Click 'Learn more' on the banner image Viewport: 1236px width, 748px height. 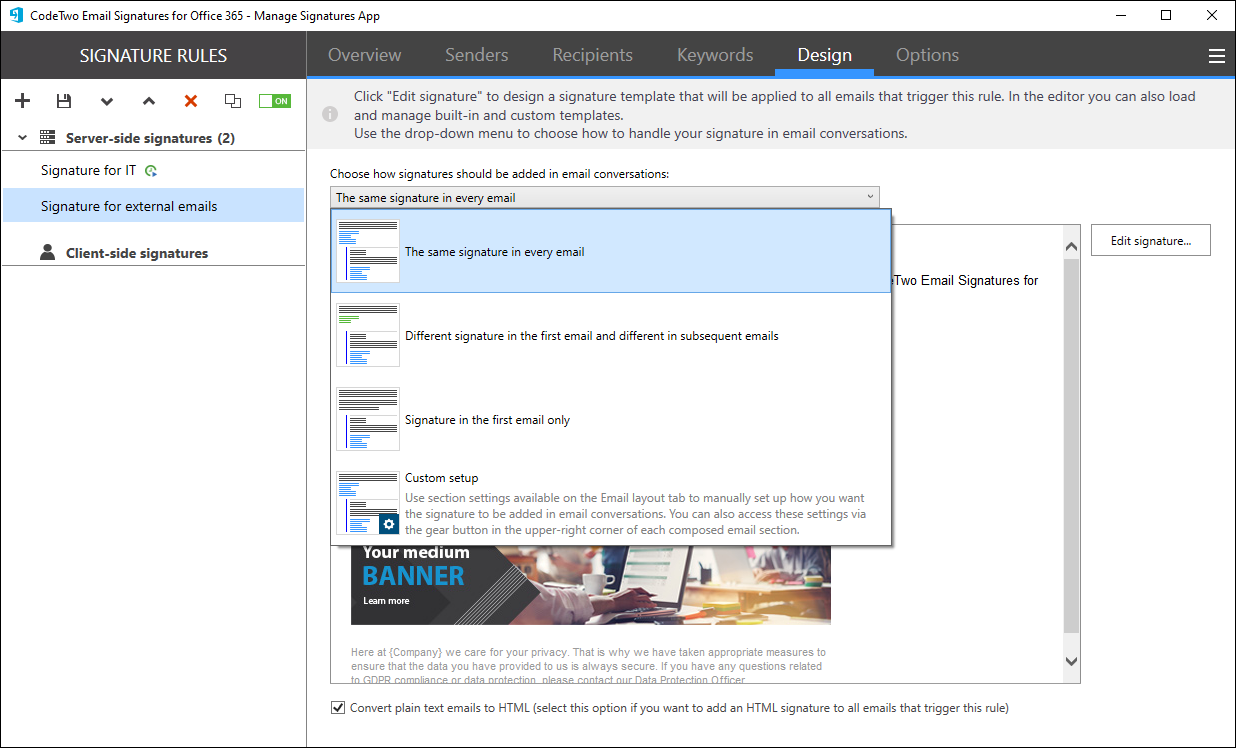point(386,601)
